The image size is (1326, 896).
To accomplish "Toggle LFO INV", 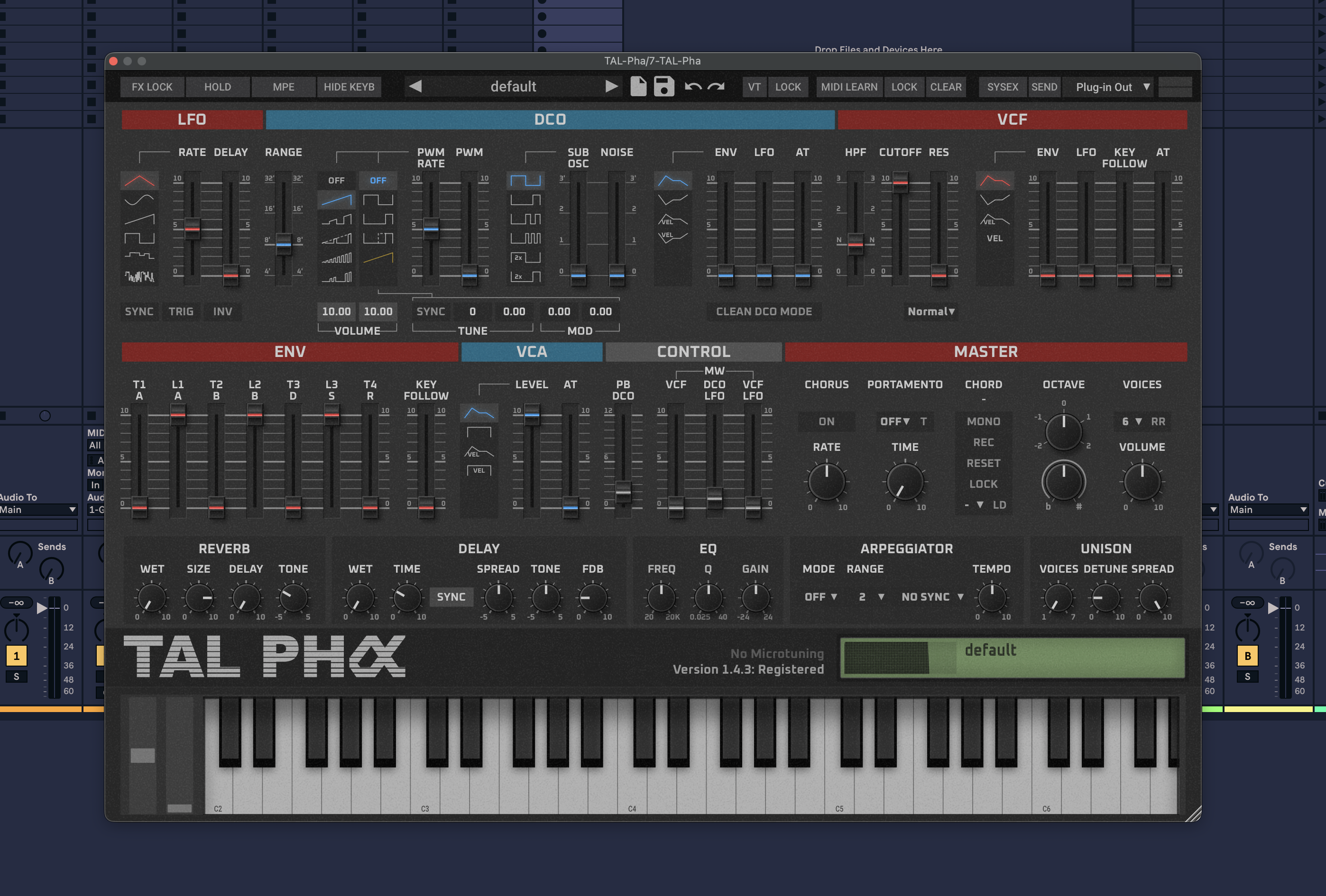I will 222,311.
